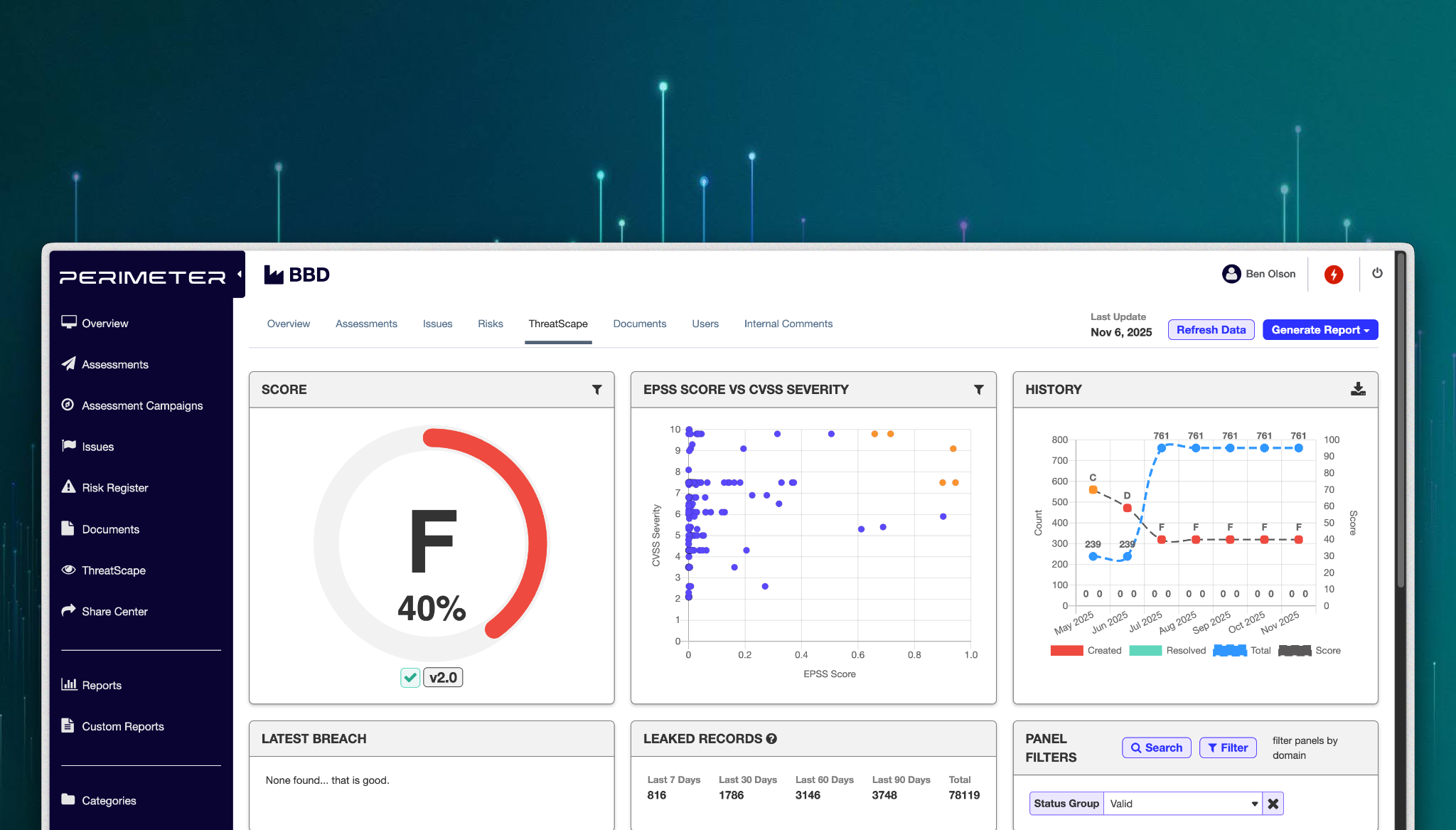Switch to the Internal Comments tab

point(788,324)
